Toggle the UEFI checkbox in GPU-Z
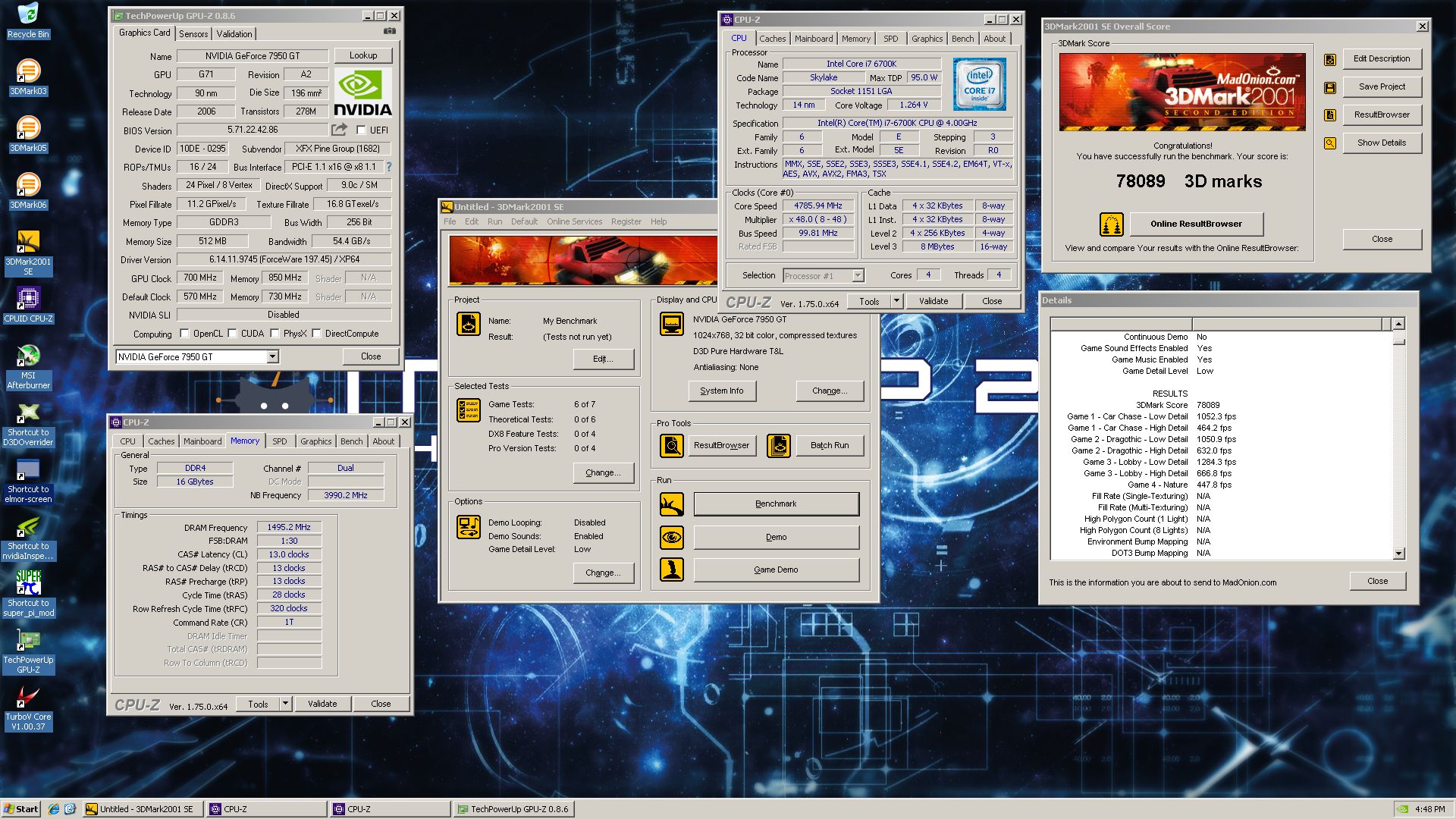Screen dimensions: 1456x819 pos(361,130)
